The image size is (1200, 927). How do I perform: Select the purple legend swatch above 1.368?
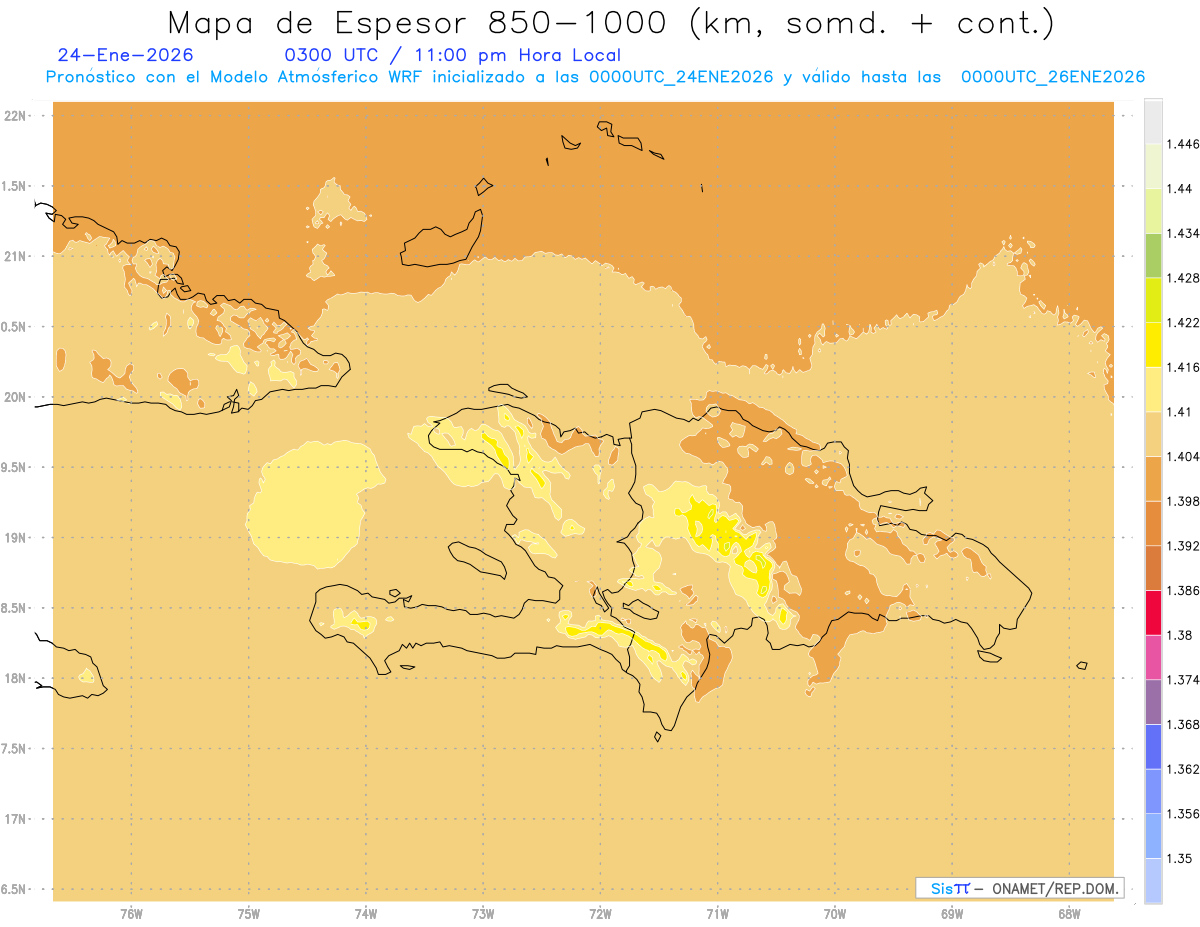[x=1153, y=702]
